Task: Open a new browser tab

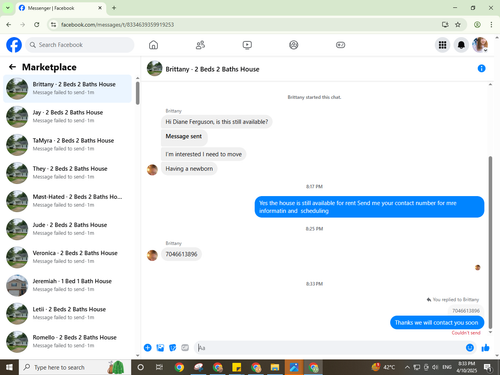Action: (x=114, y=8)
